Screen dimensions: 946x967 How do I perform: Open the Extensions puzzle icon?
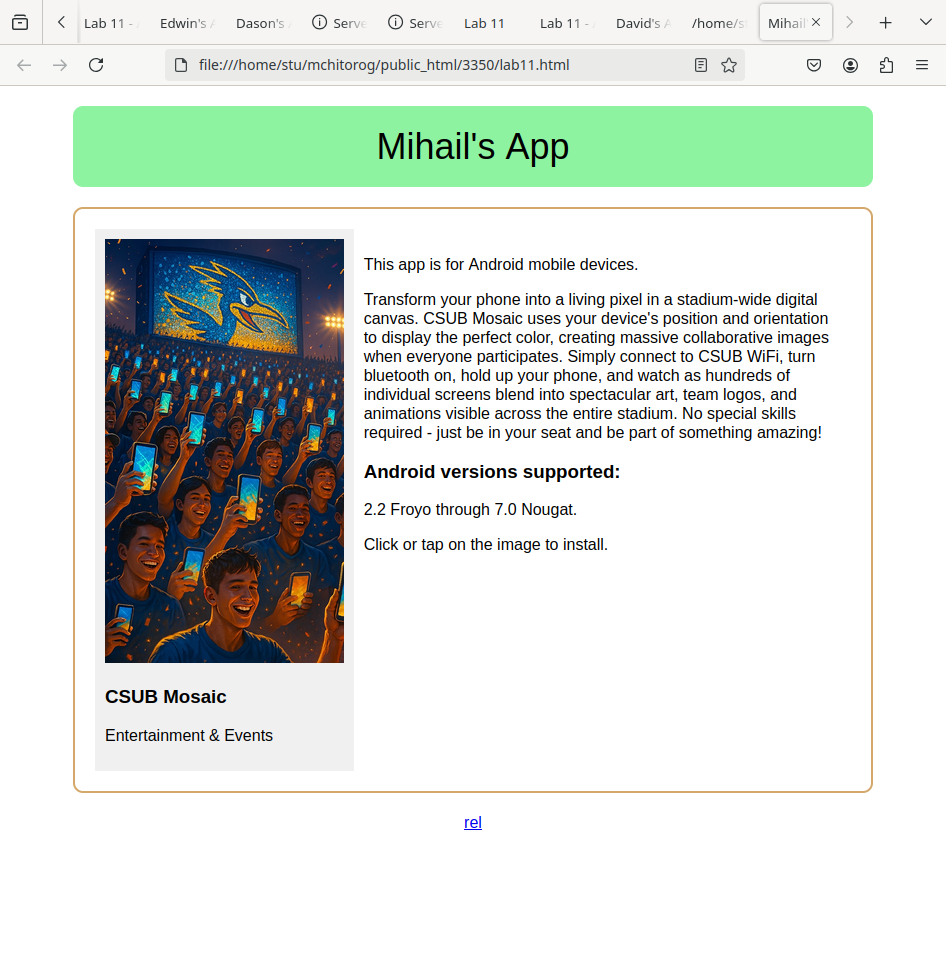(886, 65)
